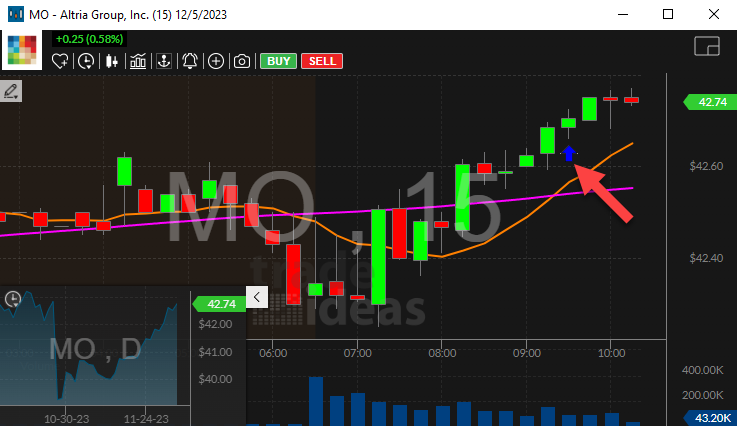The height and width of the screenshot is (426, 737).
Task: Click the 400.00K volume axis label
Action: [x=702, y=370]
